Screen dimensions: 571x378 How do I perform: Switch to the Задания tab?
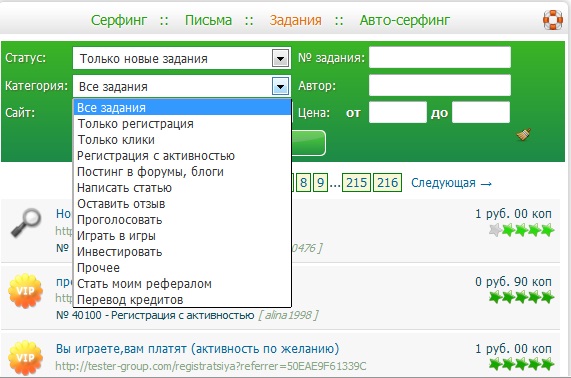(295, 20)
